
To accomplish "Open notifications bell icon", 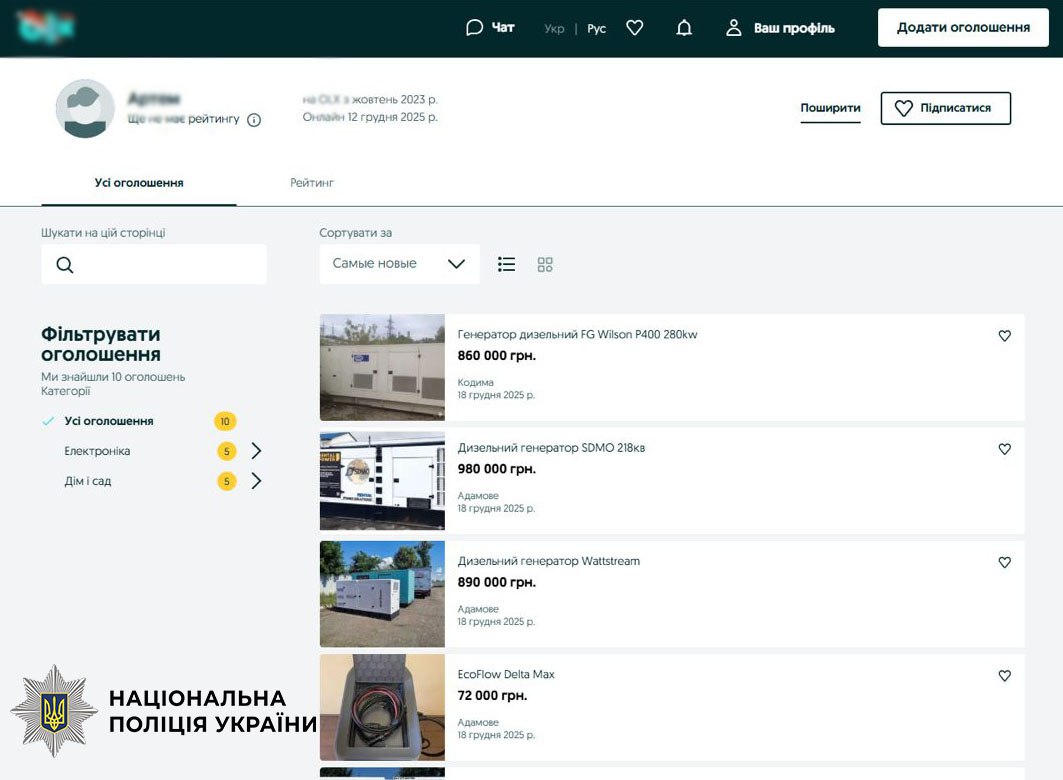I will pos(684,27).
